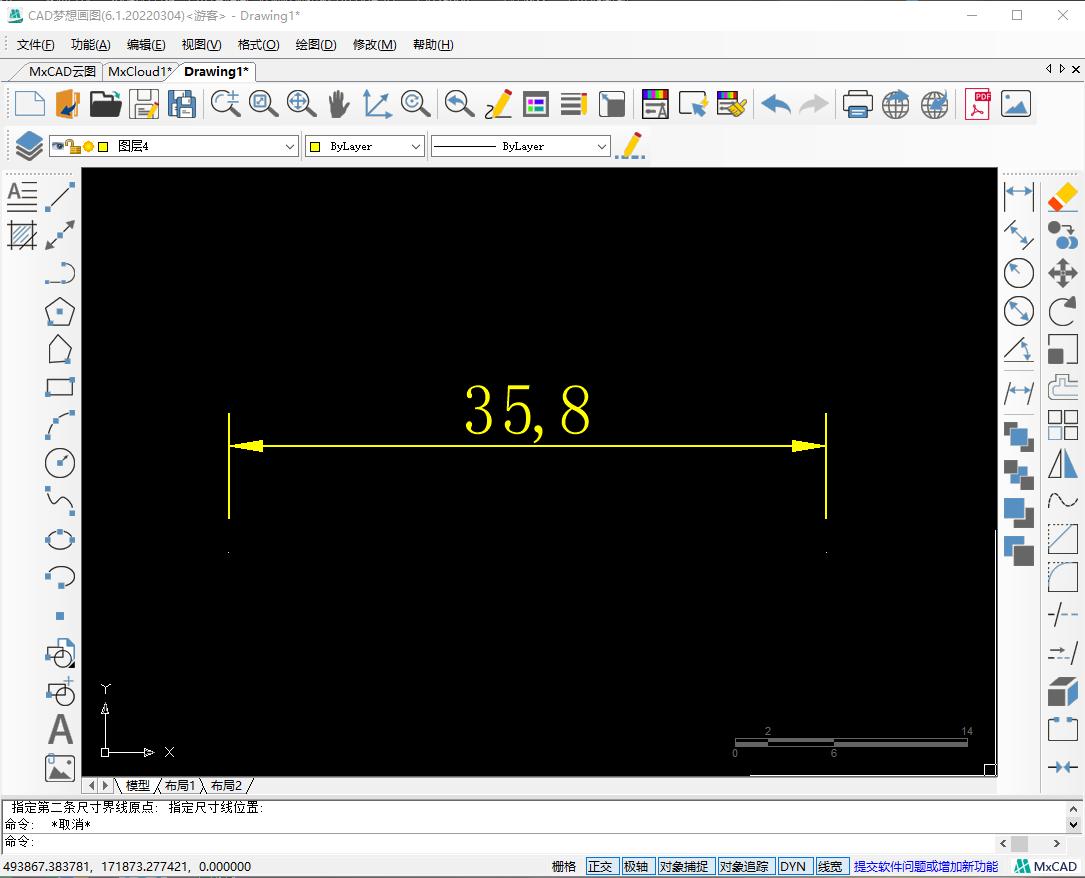Screen dimensions: 1085x878
Task: Click the Save file icon
Action: click(144, 104)
